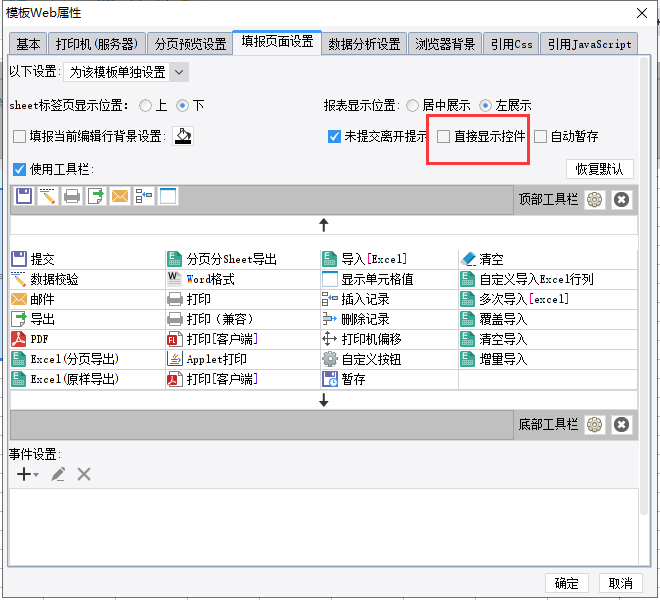The width and height of the screenshot is (660, 600).
Task: Click the vertical scrollbar of the dialog
Action: 644,286
